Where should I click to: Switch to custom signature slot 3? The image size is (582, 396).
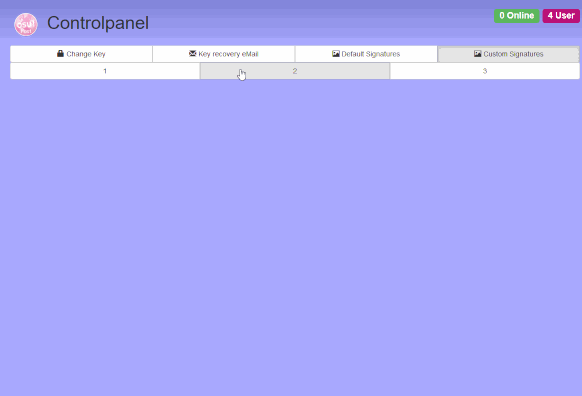[485, 71]
